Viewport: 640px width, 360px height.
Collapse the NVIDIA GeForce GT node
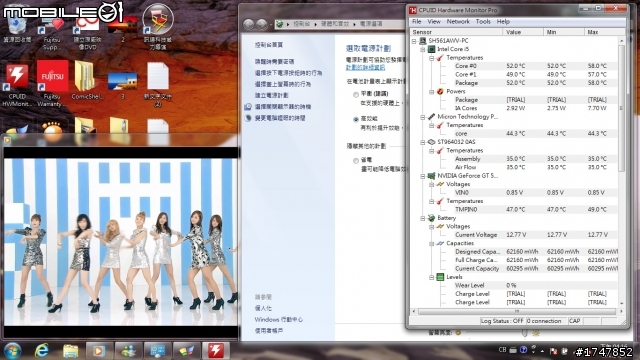423,176
